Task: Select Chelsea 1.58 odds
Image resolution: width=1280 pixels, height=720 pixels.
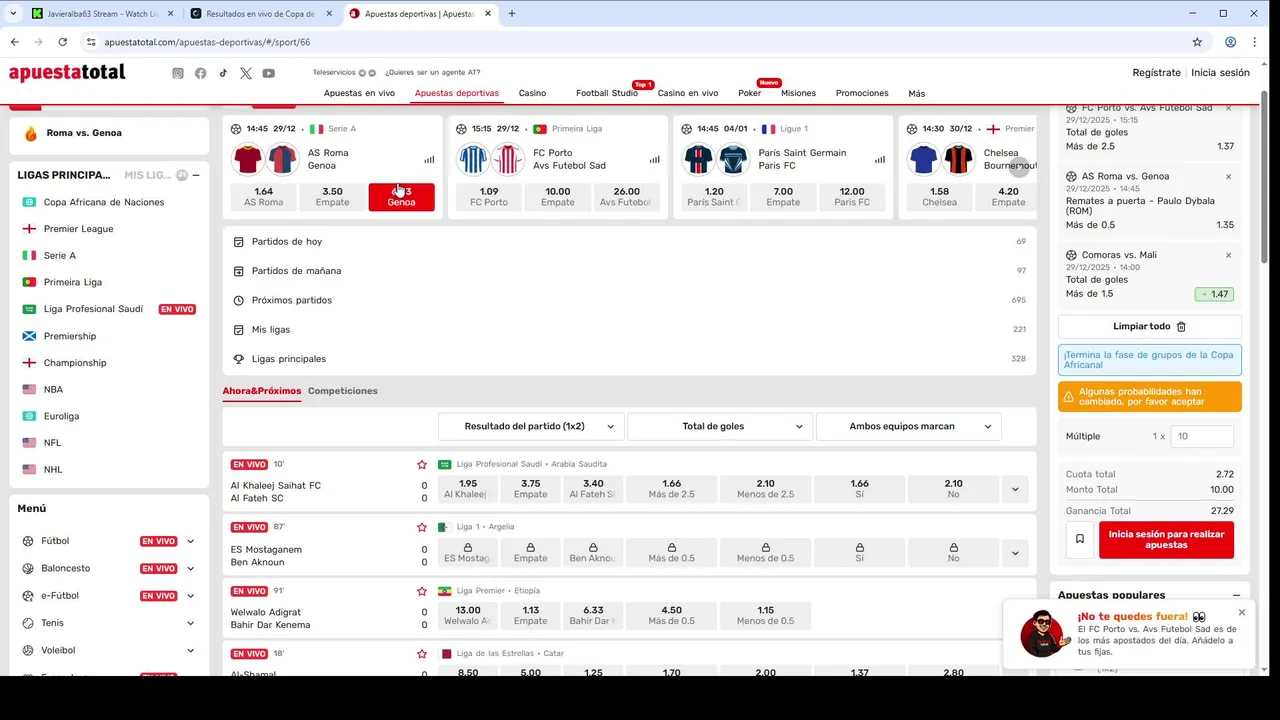Action: pyautogui.click(x=939, y=197)
